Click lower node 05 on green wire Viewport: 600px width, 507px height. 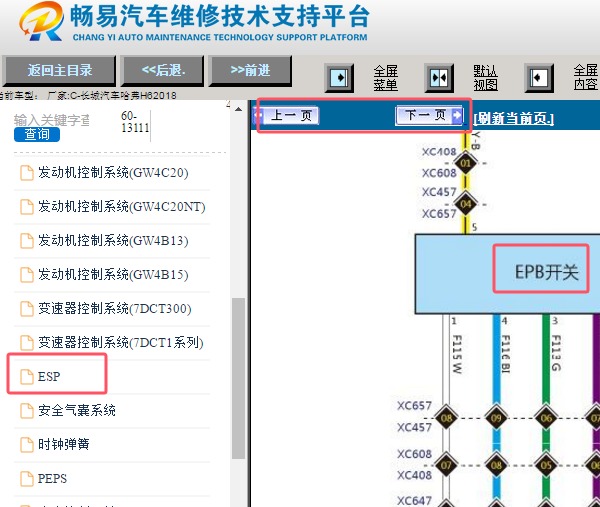point(546,465)
